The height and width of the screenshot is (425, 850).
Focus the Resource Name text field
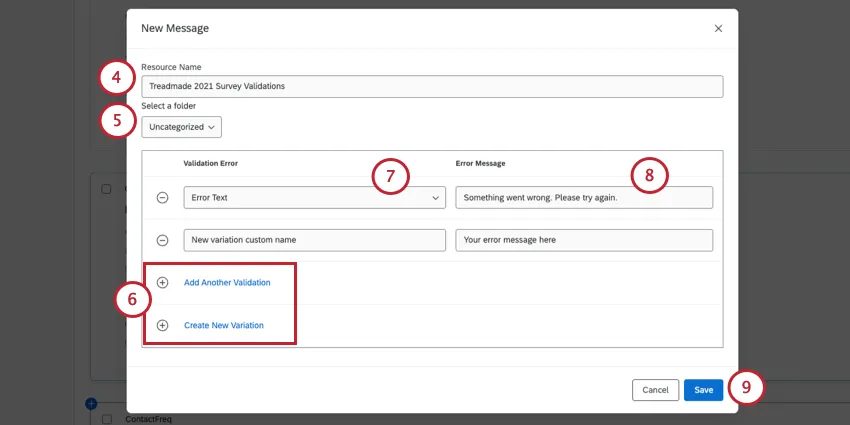(x=431, y=86)
